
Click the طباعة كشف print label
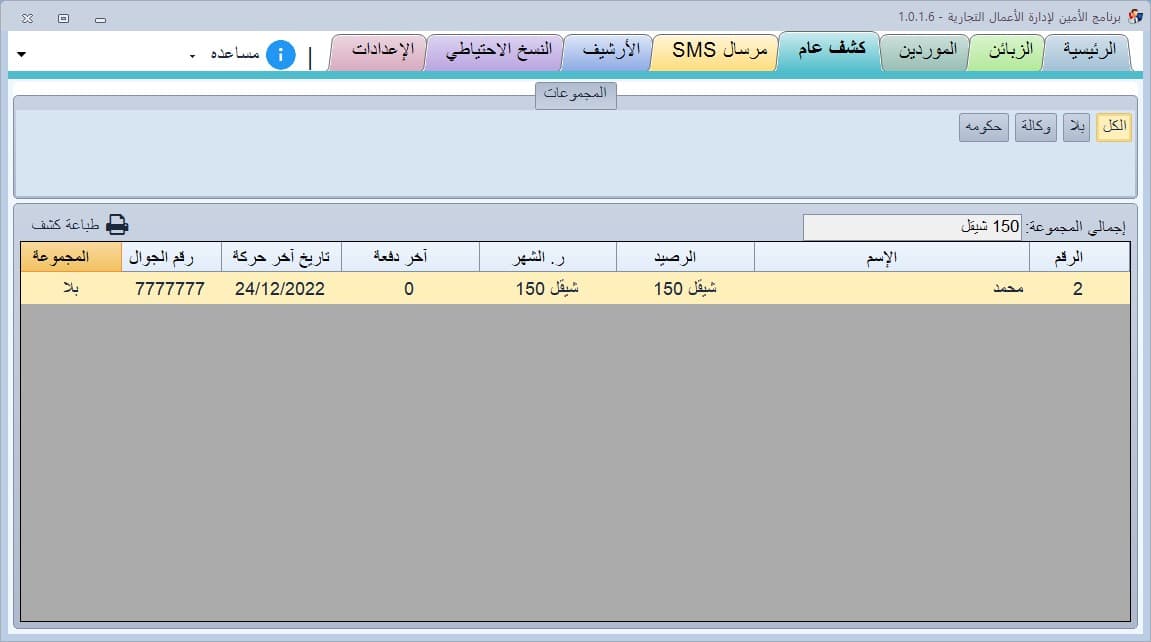click(65, 225)
